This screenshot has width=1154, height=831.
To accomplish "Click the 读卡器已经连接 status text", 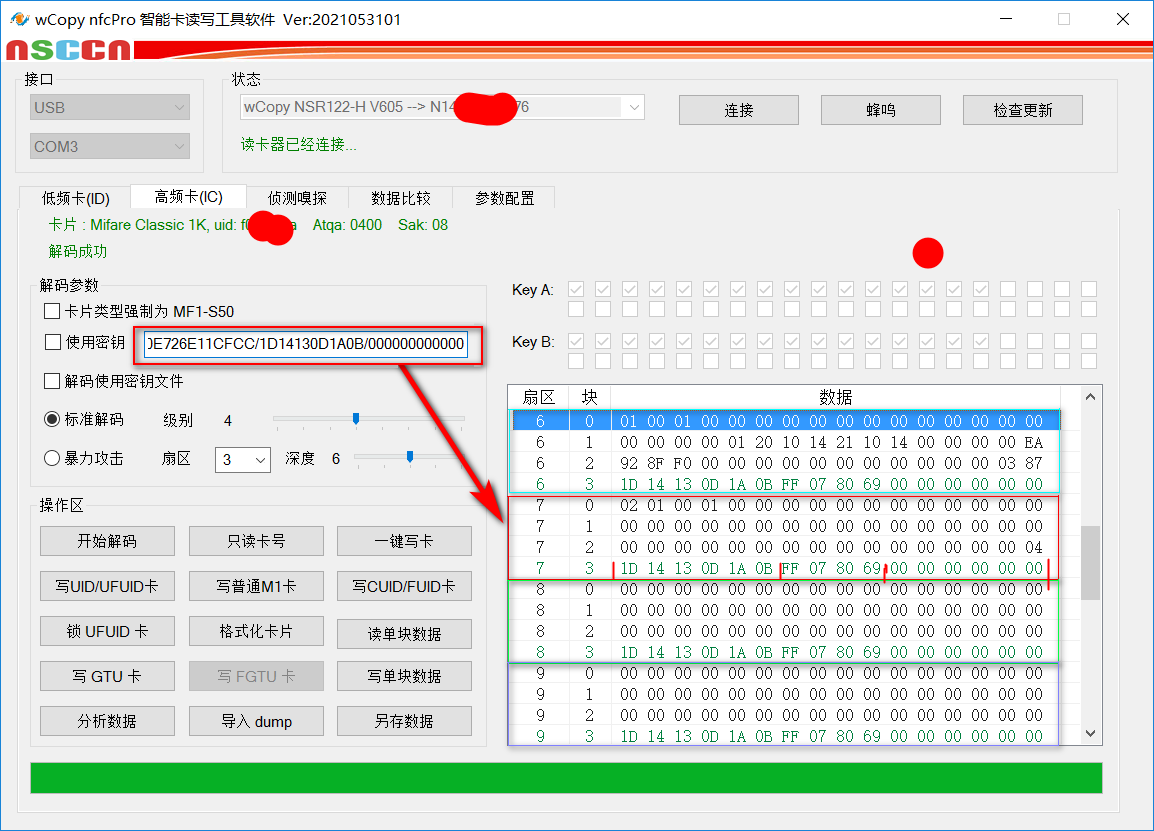I will [299, 144].
